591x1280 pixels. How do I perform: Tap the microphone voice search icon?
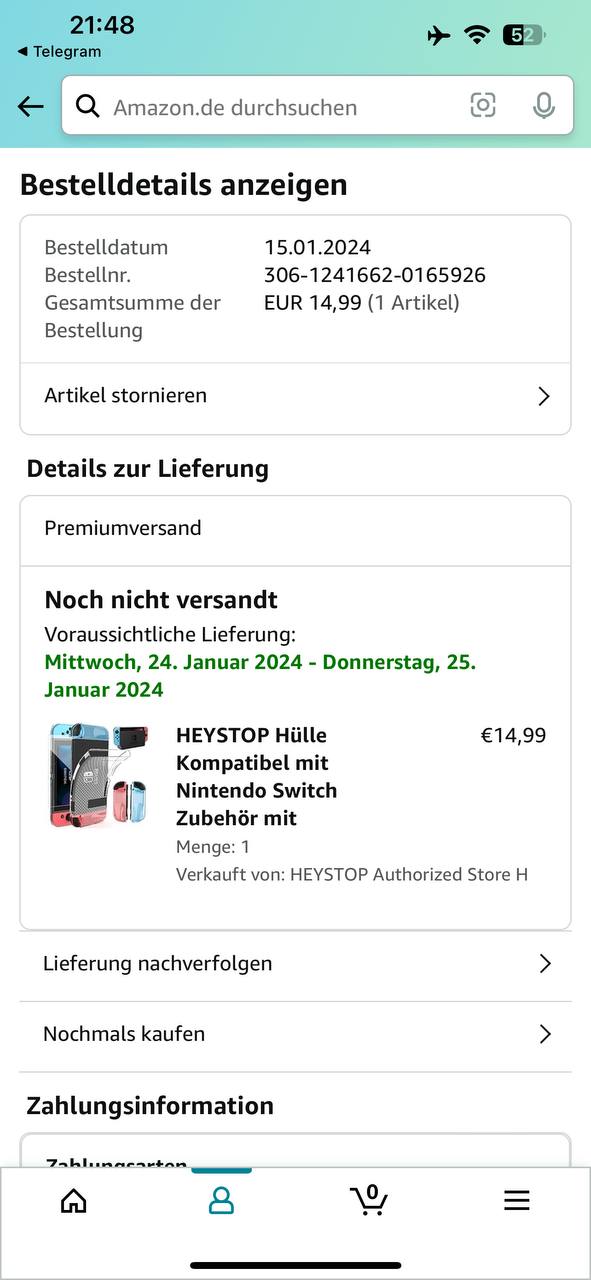[x=544, y=106]
